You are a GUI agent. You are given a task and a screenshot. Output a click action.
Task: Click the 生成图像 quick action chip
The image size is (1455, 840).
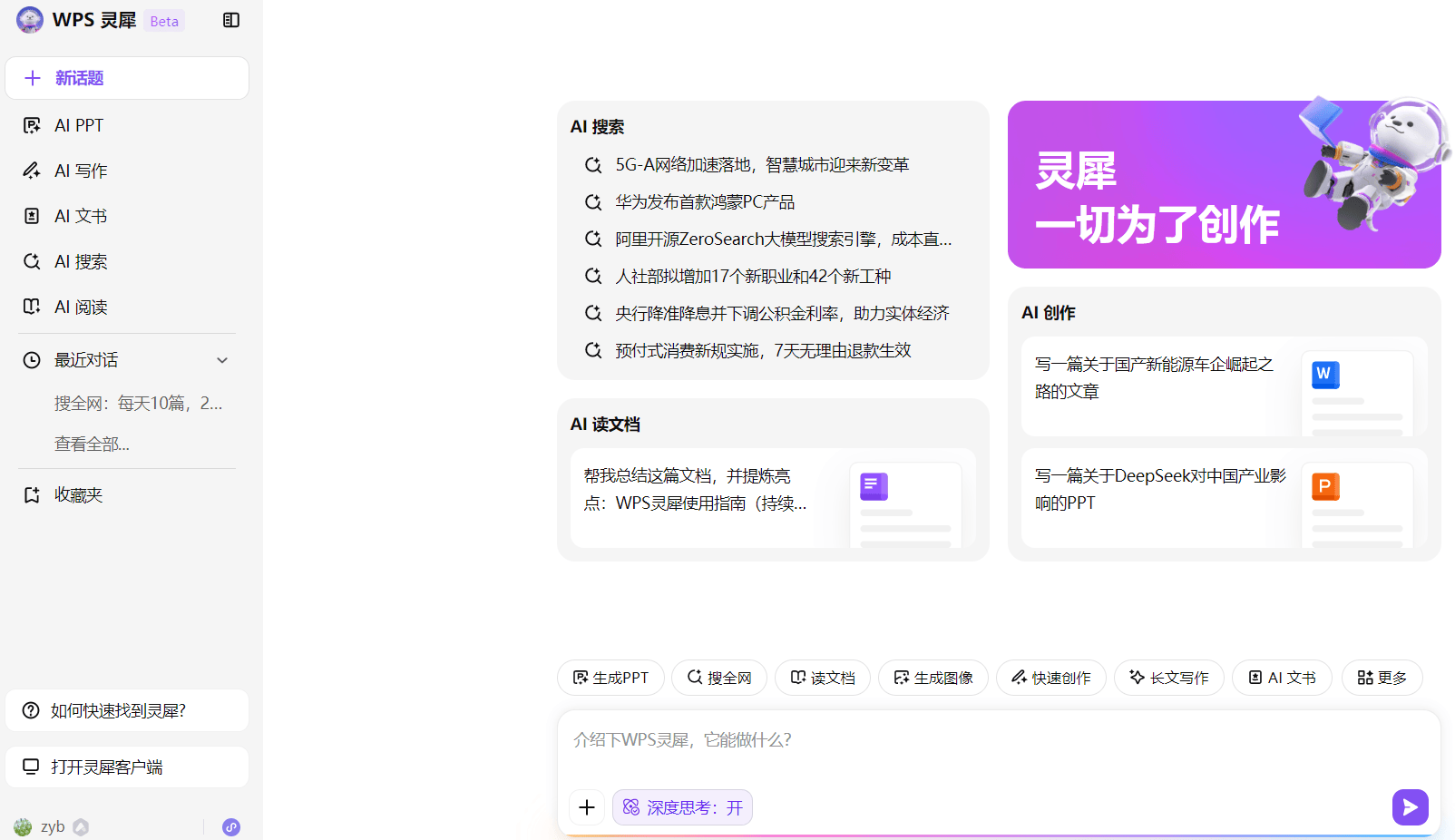(933, 678)
